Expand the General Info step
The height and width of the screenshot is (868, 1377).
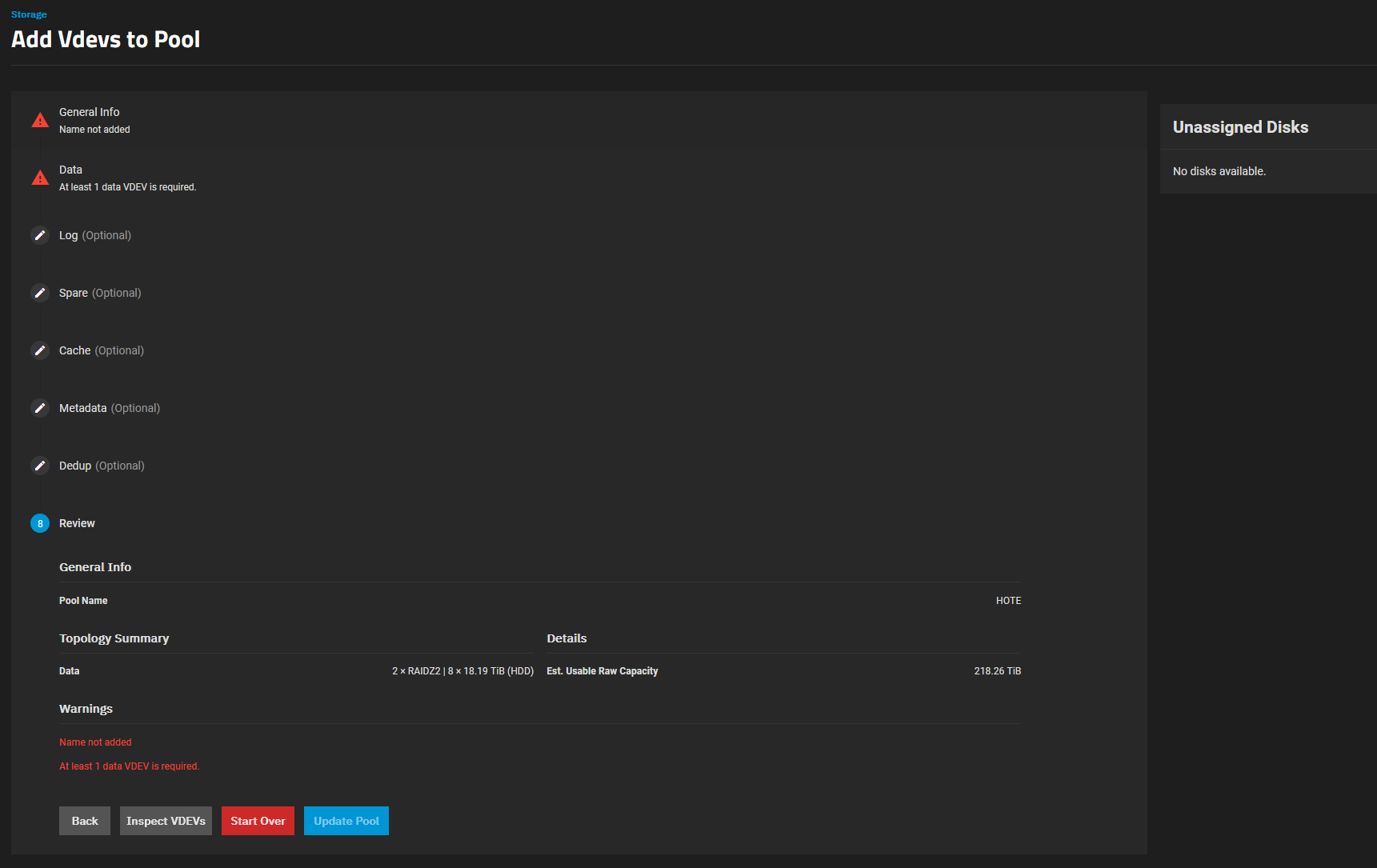coord(90,113)
